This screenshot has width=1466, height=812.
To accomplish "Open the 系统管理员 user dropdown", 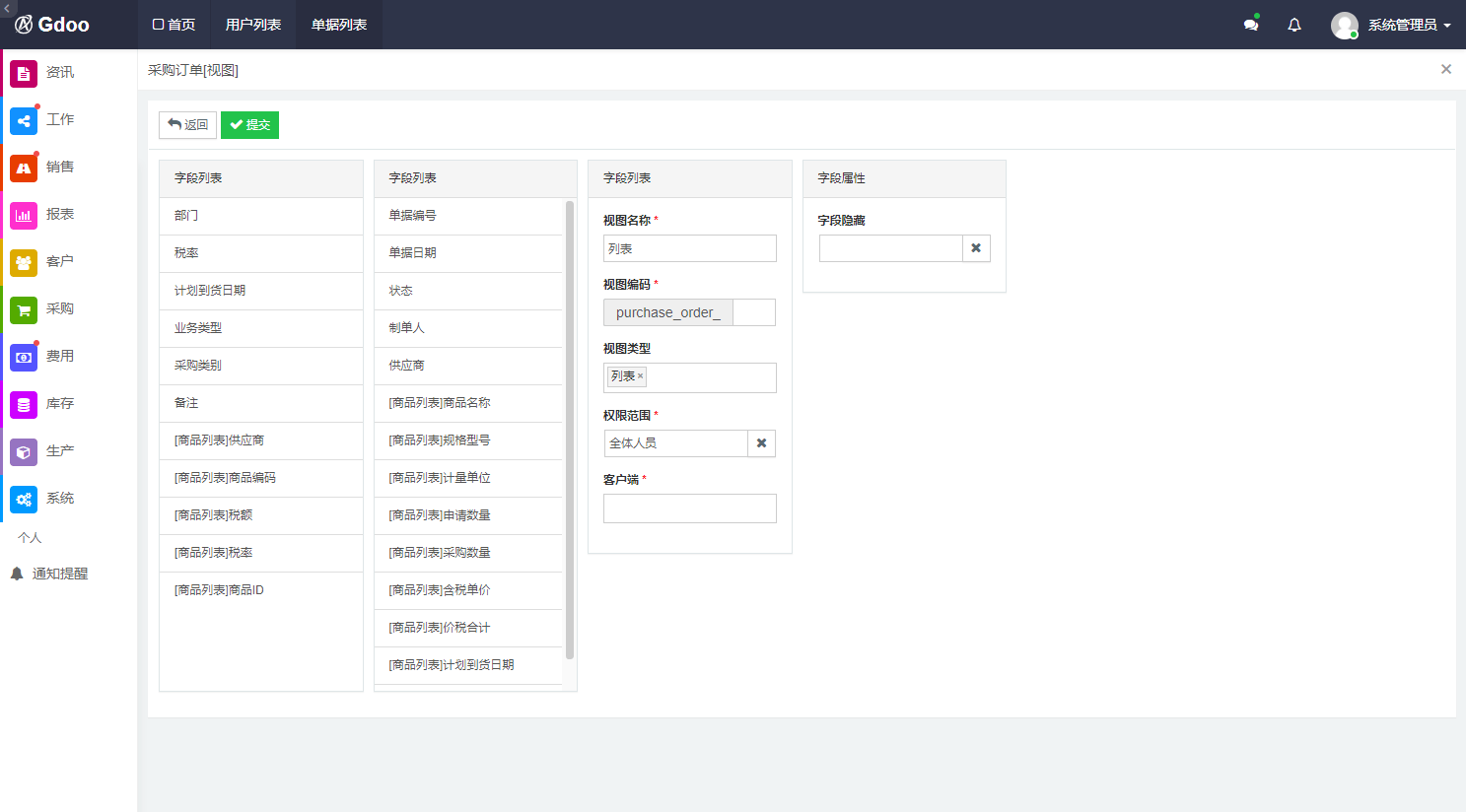I will [x=1391, y=25].
